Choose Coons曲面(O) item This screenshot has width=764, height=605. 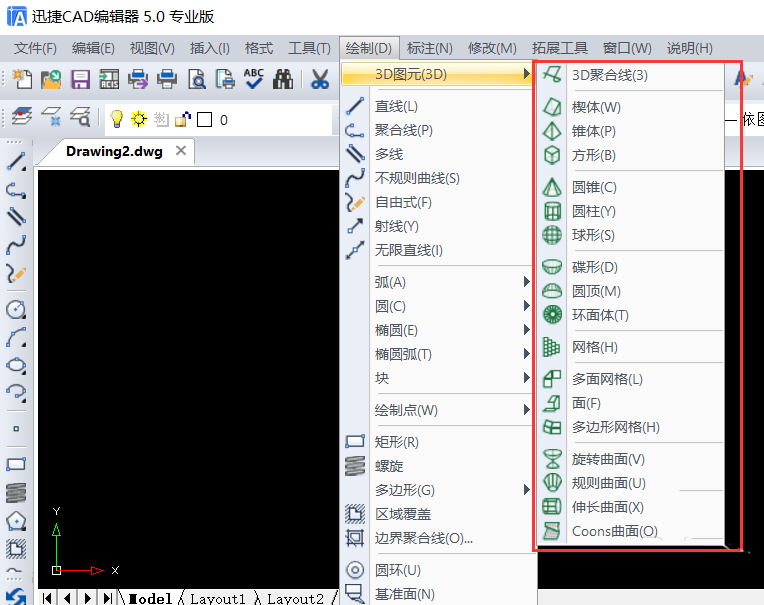pyautogui.click(x=630, y=531)
